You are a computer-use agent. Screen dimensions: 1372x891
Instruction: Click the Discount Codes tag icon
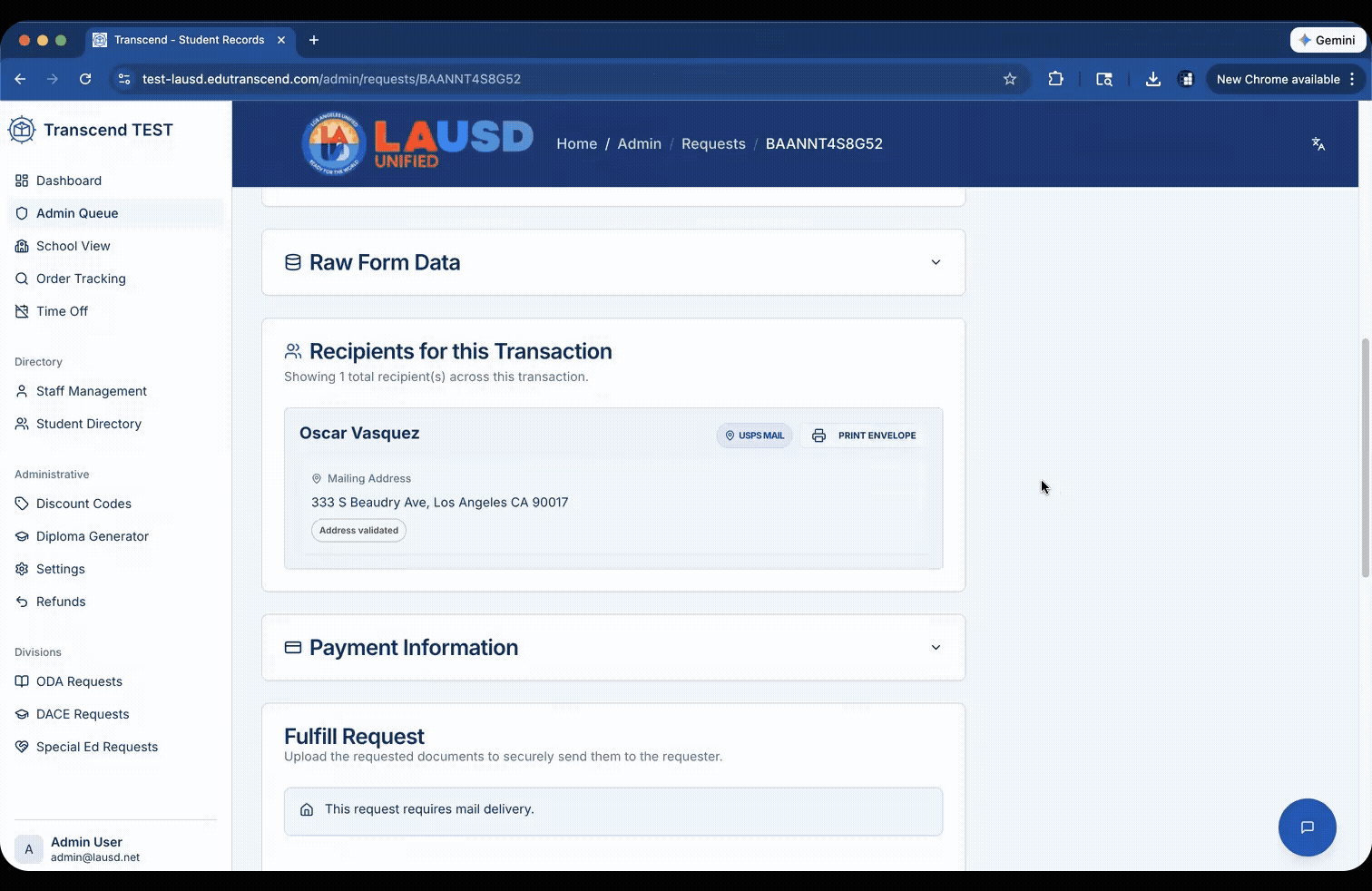click(x=22, y=504)
